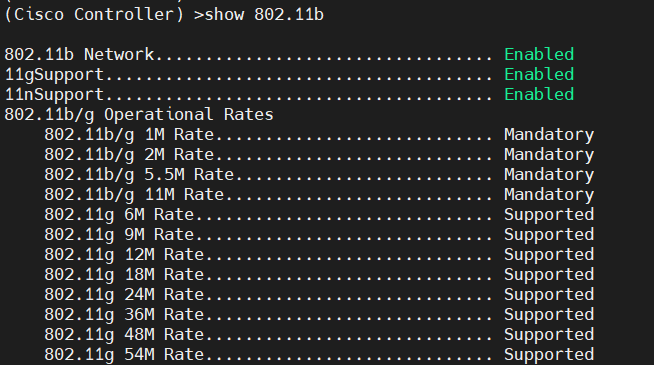
Task: Click the '802.11g 36M Rate' label
Action: pyautogui.click(x=124, y=315)
